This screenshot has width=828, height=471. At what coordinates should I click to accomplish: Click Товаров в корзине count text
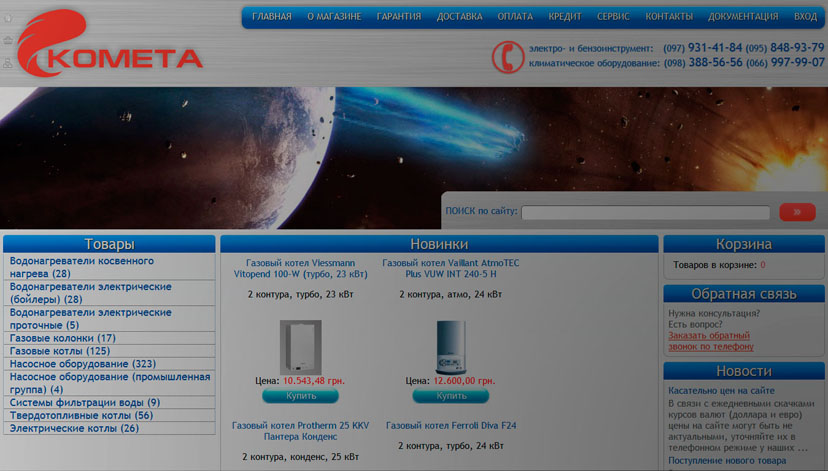pyautogui.click(x=719, y=265)
